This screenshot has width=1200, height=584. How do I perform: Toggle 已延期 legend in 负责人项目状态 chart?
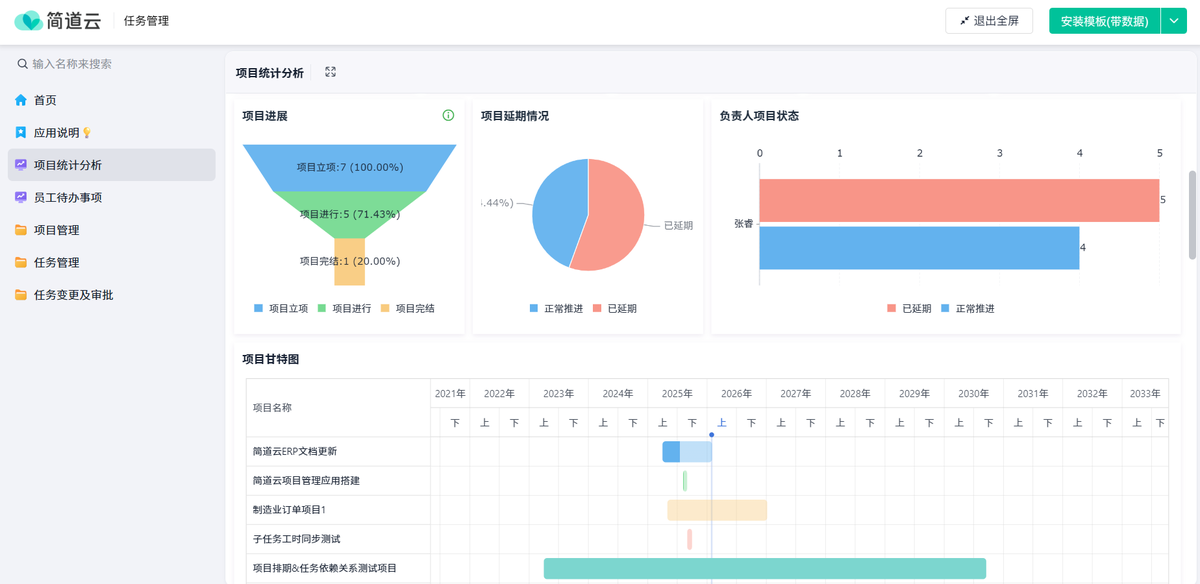(908, 309)
